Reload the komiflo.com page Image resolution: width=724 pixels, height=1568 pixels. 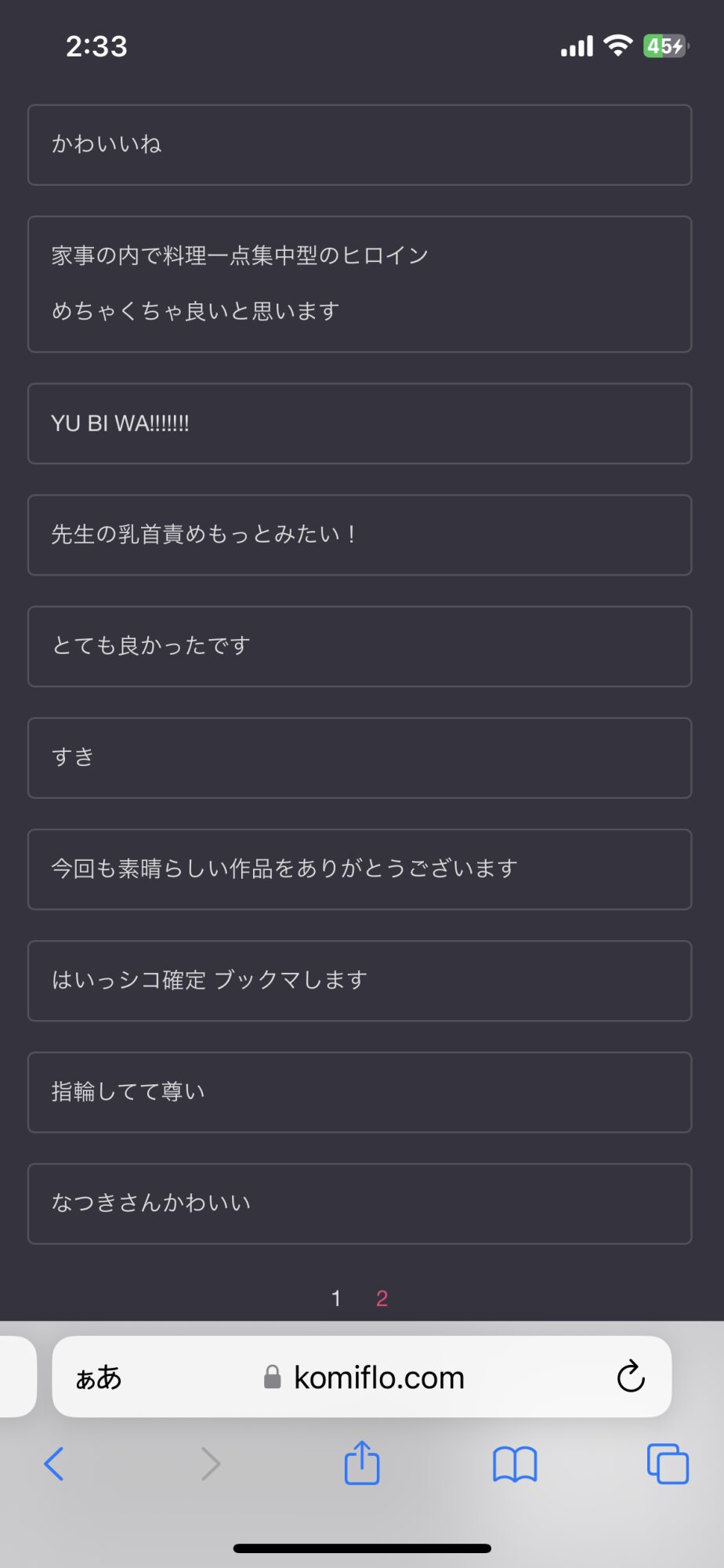pos(631,1377)
